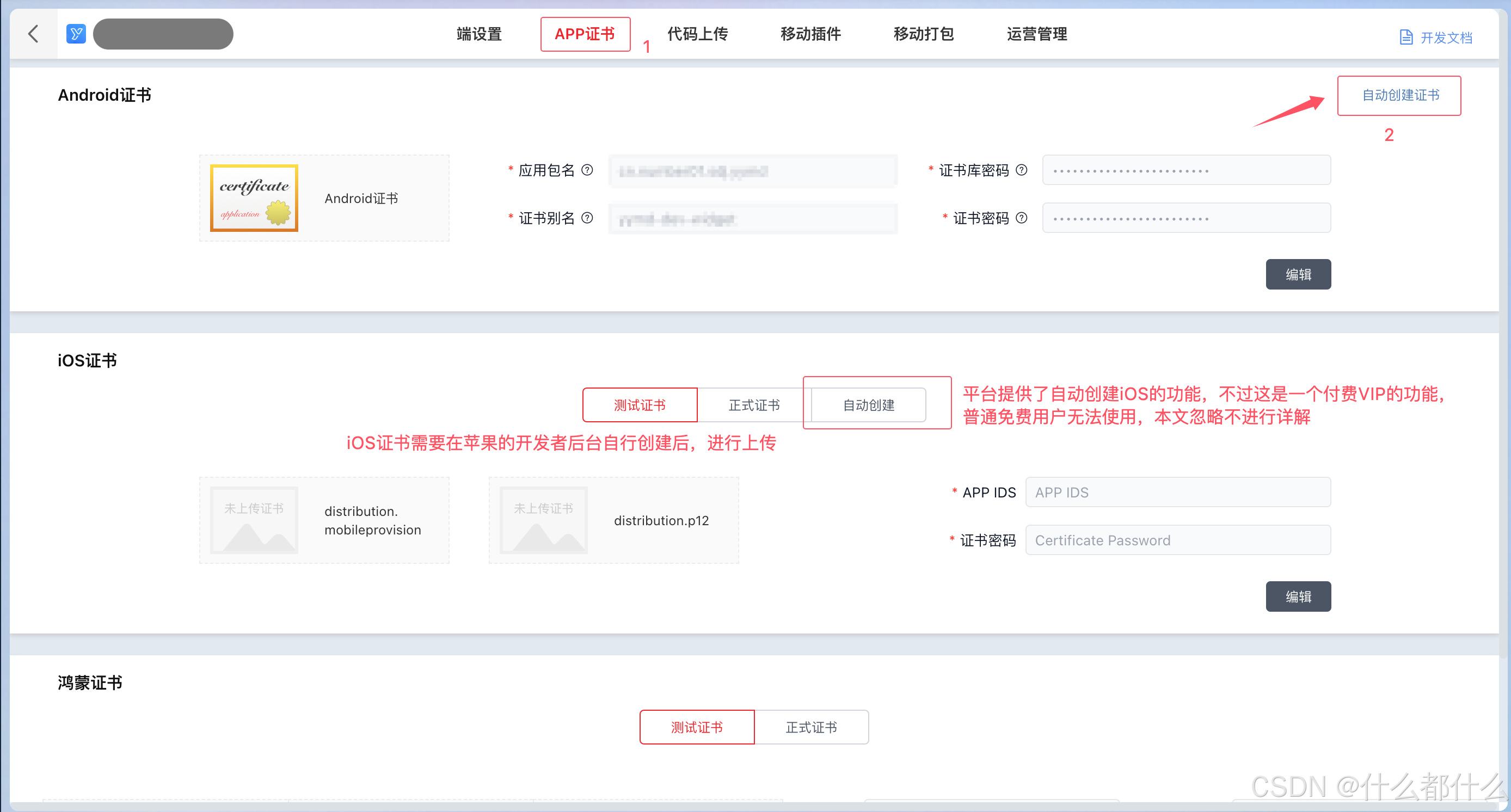
Task: Click the blue app logo icon
Action: [x=76, y=34]
